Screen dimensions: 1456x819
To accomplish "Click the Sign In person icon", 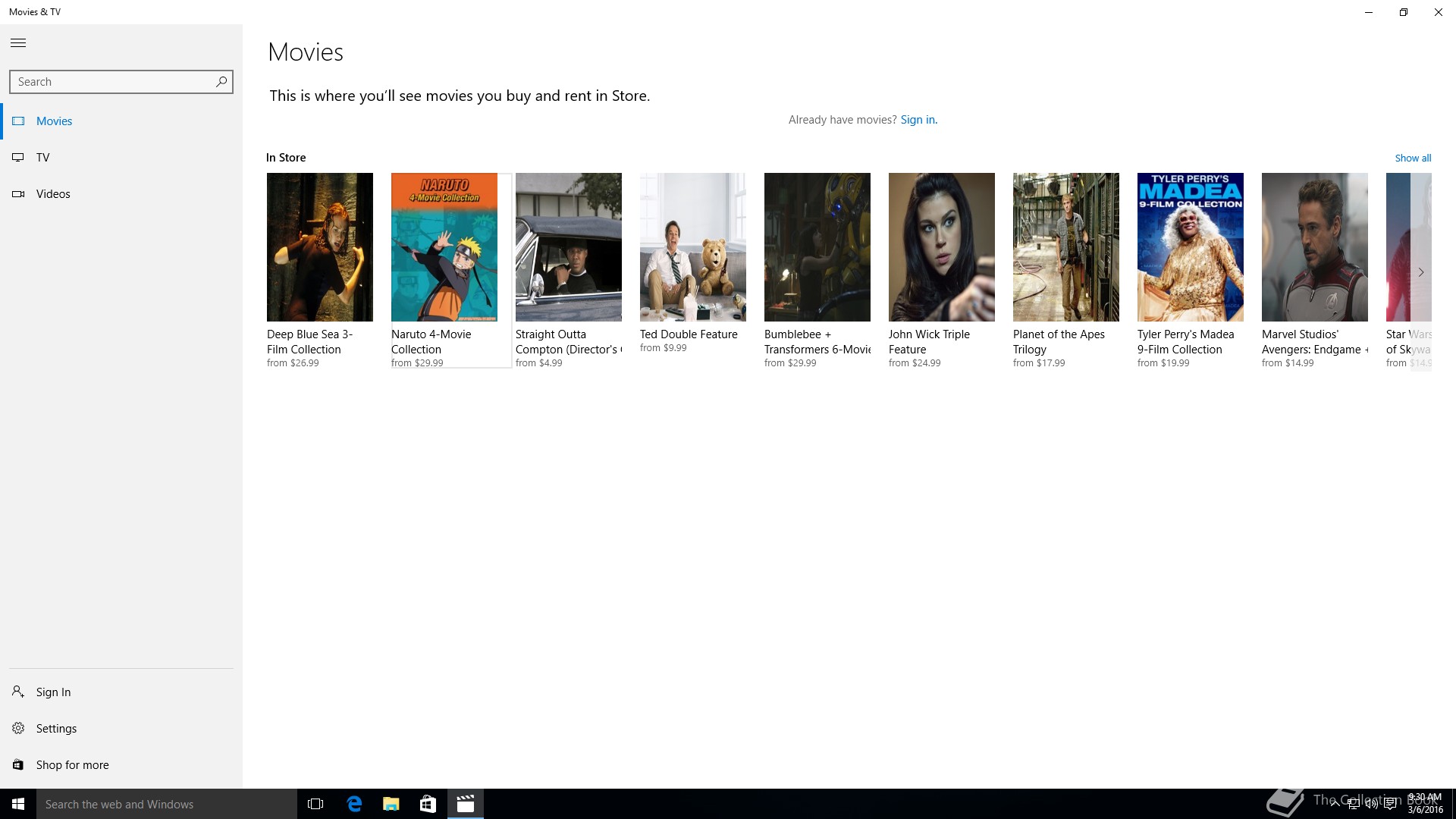I will coord(18,692).
